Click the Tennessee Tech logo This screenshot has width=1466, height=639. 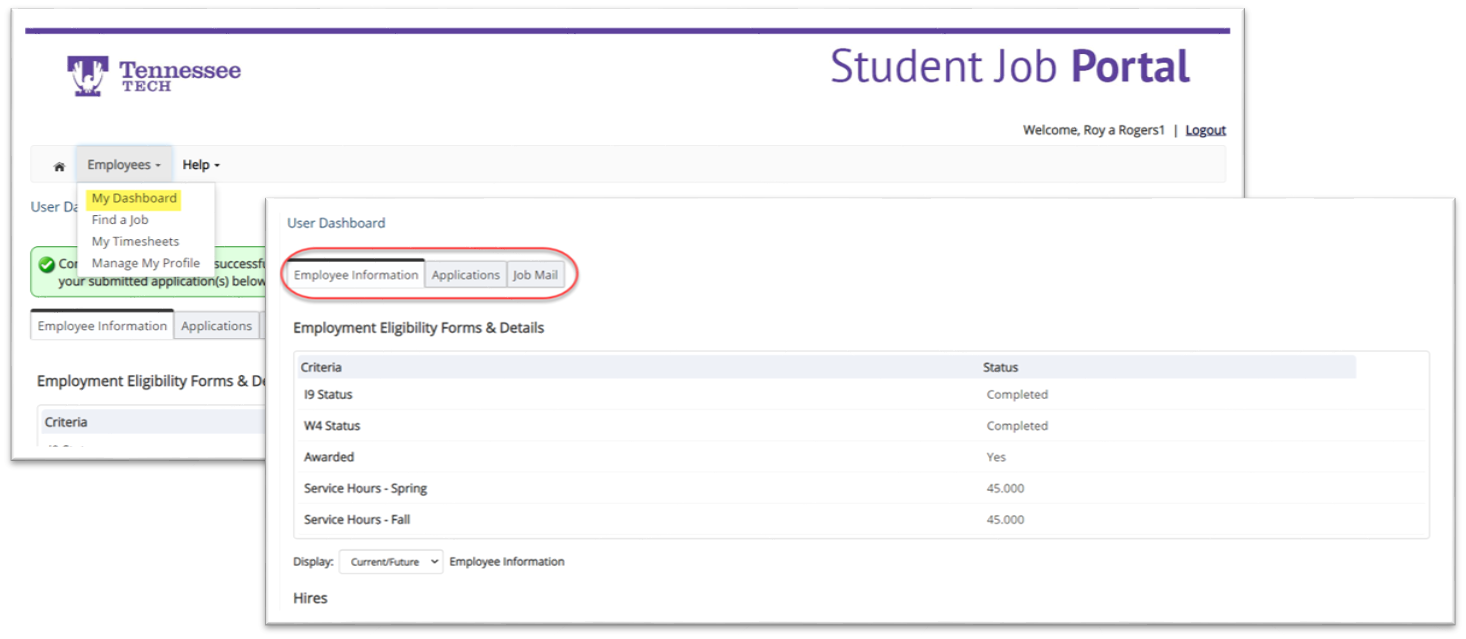(x=154, y=76)
